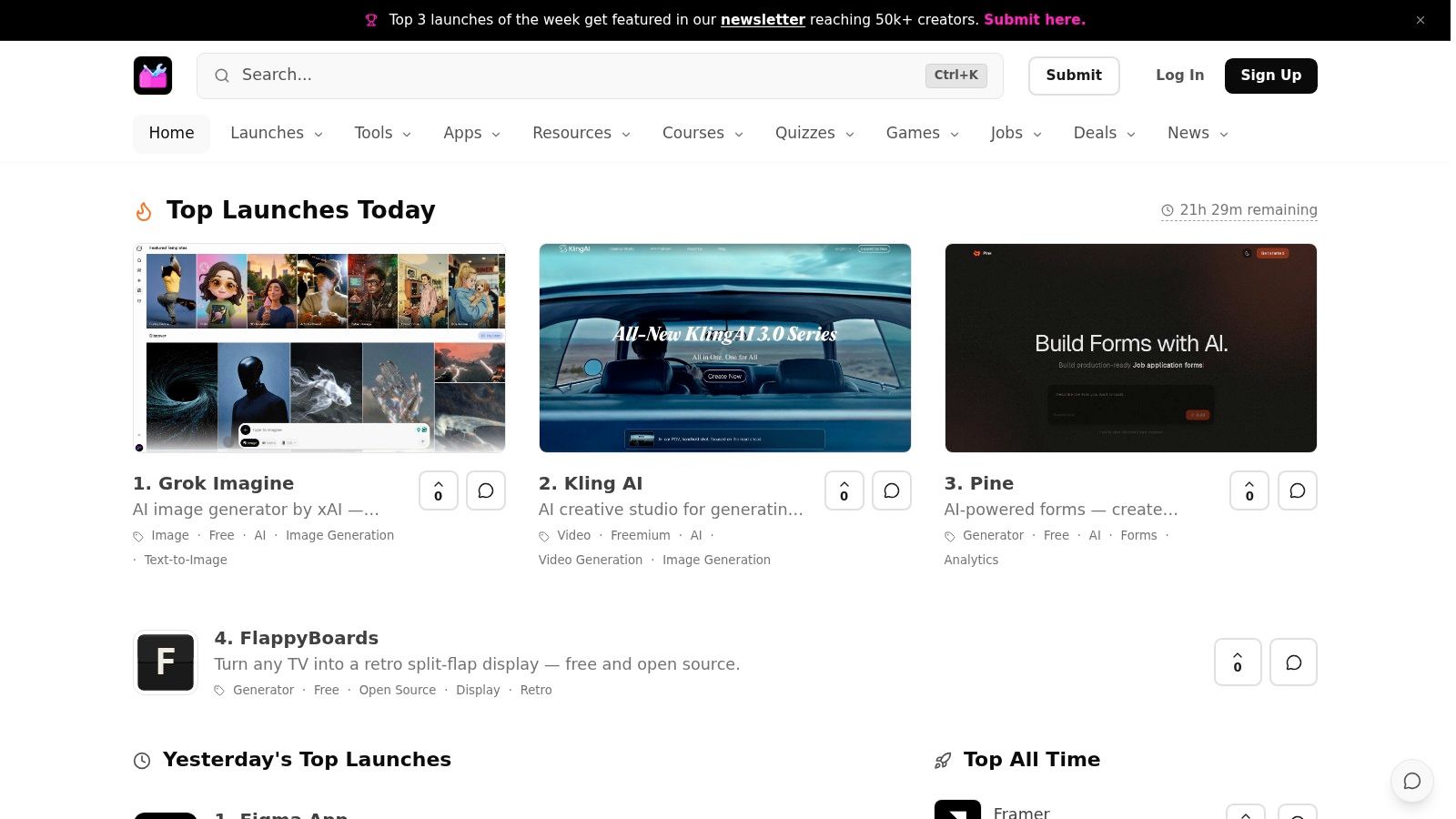The width and height of the screenshot is (1456, 819).
Task: Click the tag icon under Pine
Action: coord(950,537)
